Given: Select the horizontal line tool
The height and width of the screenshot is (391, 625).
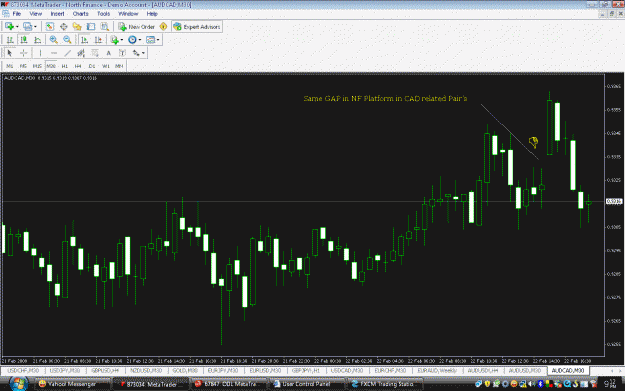Looking at the screenshot, I should tap(54, 53).
